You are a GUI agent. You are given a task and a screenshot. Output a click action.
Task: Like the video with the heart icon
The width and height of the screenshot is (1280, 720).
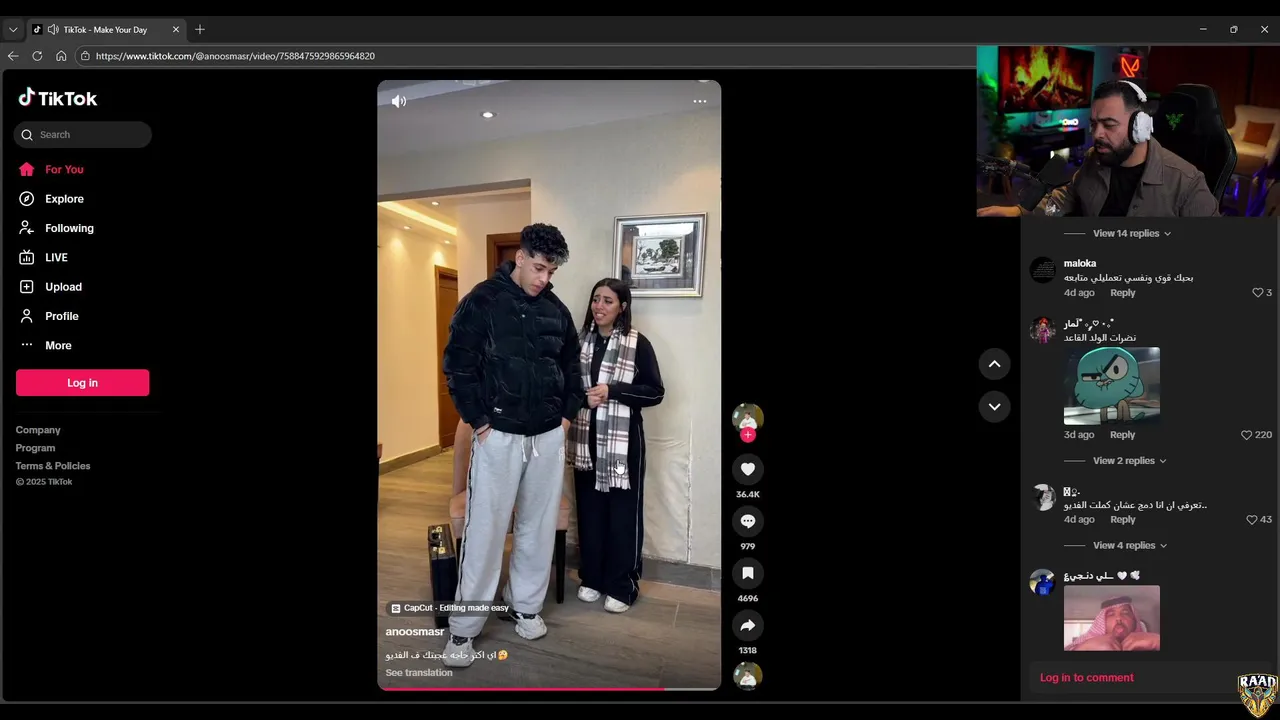pos(748,468)
